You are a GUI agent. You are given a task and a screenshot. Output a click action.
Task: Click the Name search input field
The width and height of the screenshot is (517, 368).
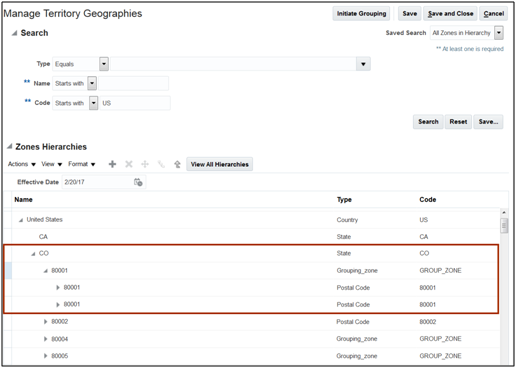133,83
